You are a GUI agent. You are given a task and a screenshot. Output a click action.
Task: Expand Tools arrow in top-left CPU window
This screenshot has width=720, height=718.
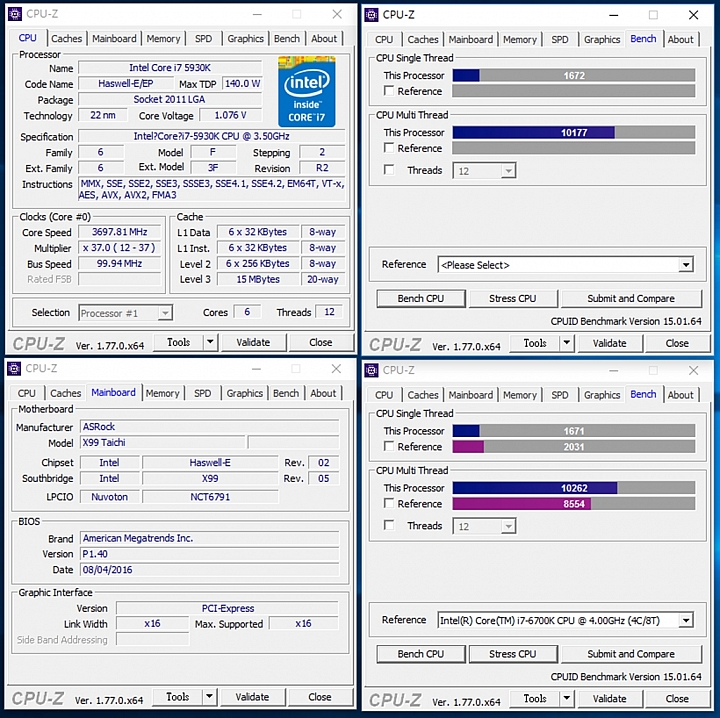point(210,342)
